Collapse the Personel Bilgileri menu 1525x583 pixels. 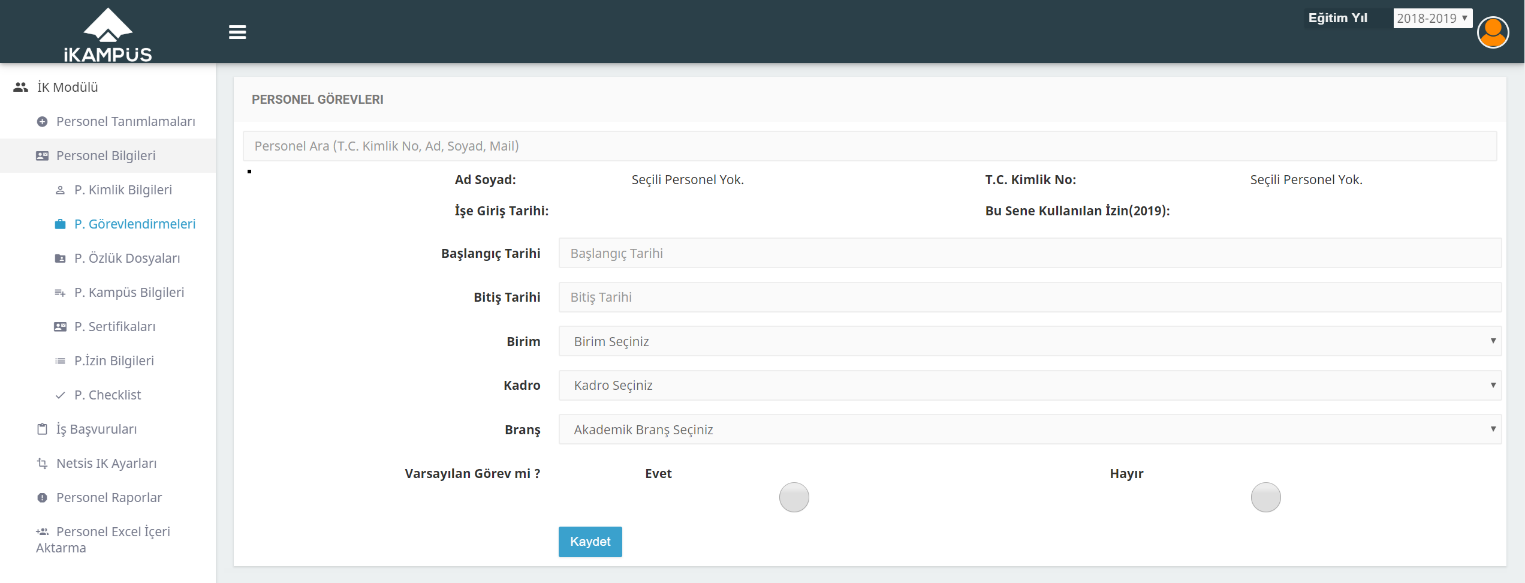point(108,156)
